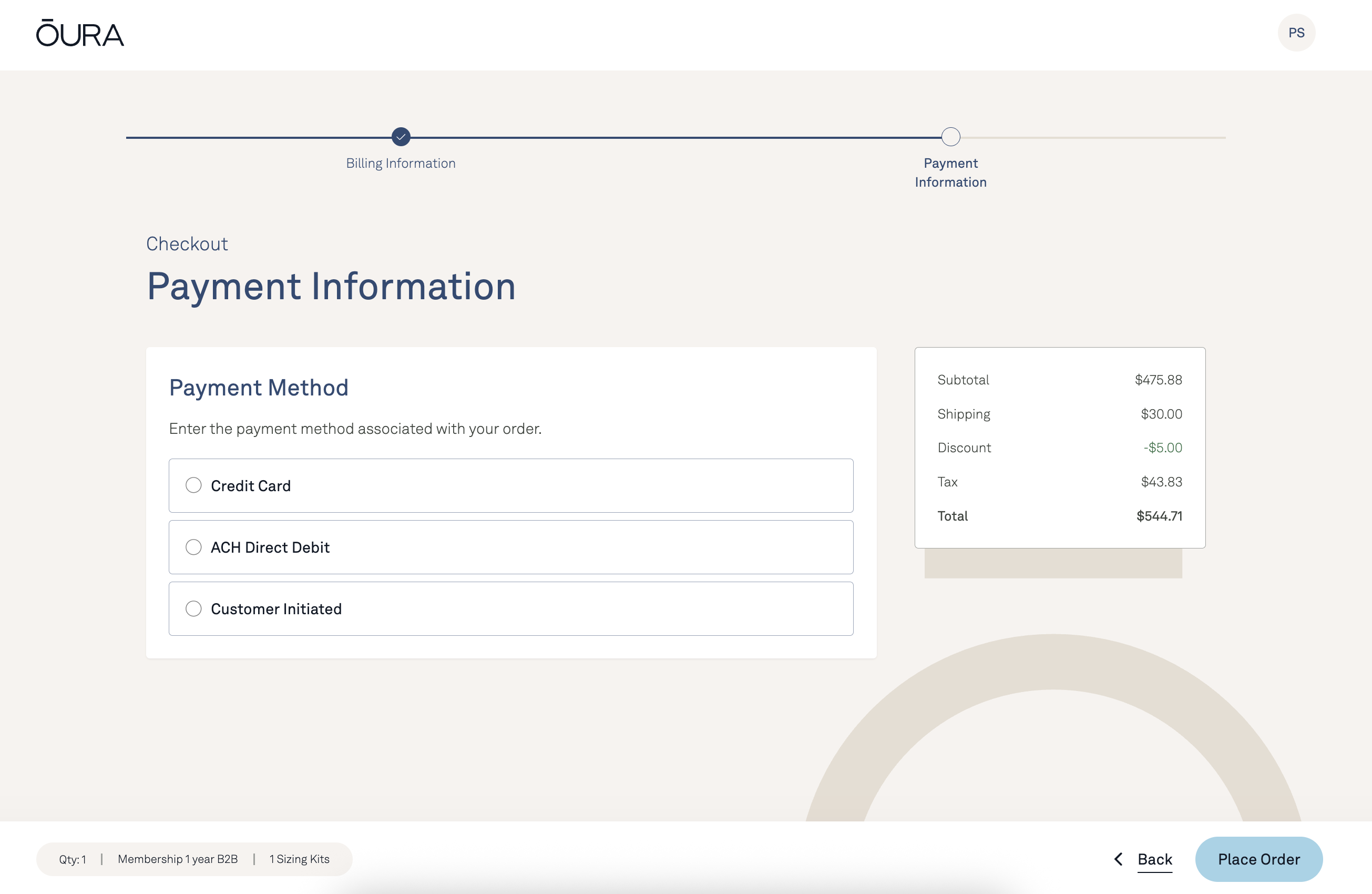Open the PS user avatar menu
This screenshot has height=894, width=1372.
pyautogui.click(x=1296, y=33)
